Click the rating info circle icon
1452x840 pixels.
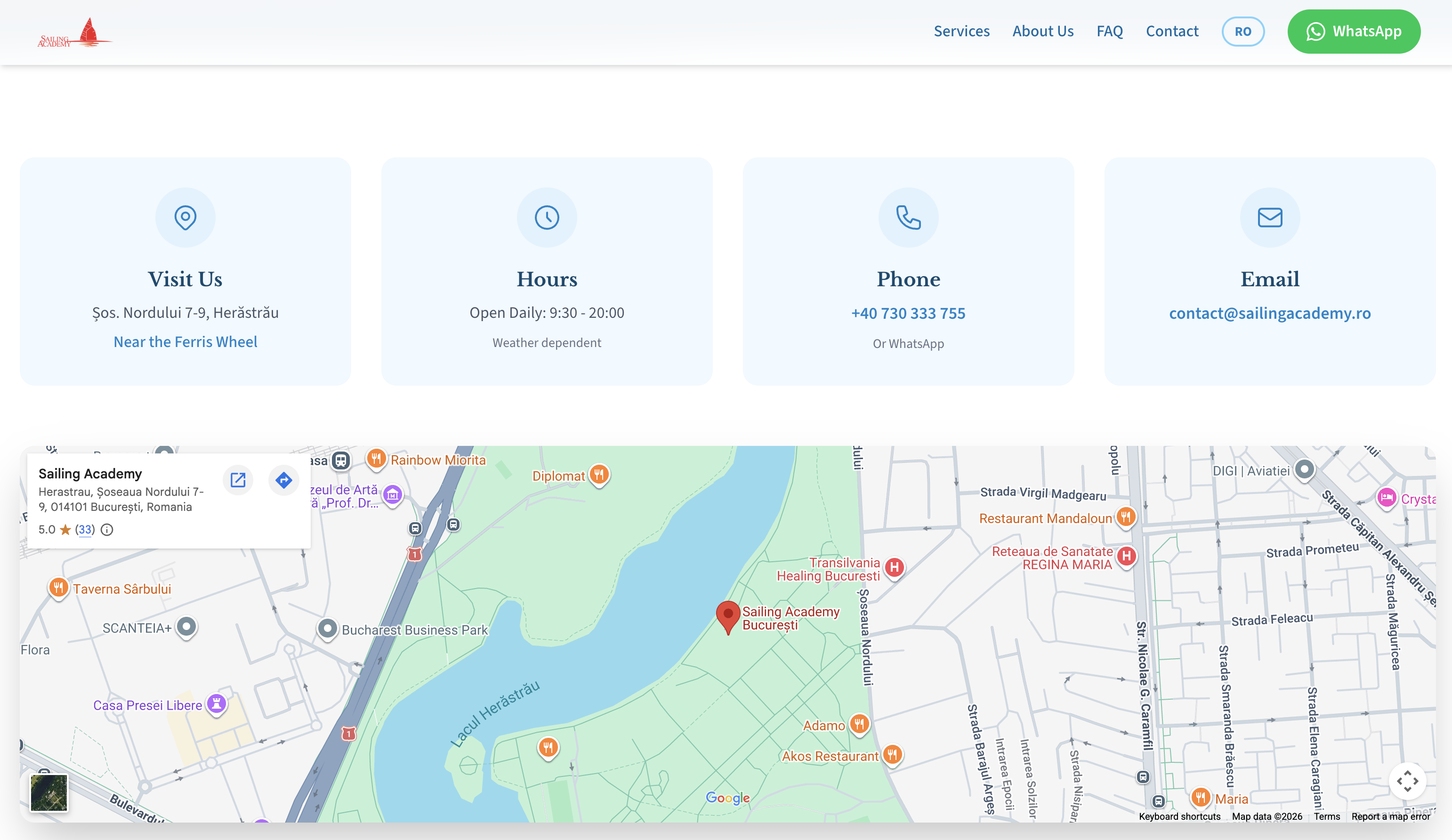pyautogui.click(x=107, y=529)
